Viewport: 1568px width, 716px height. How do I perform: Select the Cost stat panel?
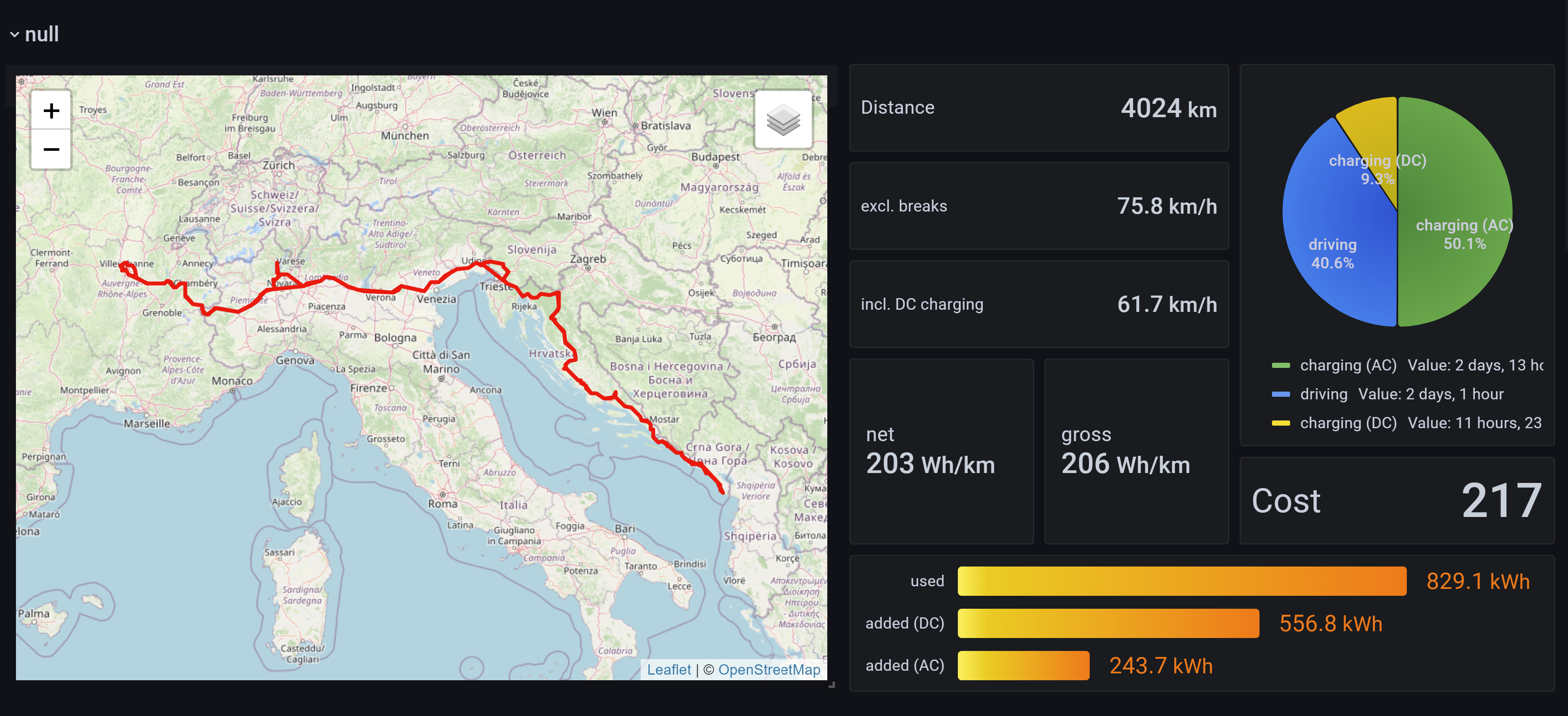pyautogui.click(x=1397, y=501)
